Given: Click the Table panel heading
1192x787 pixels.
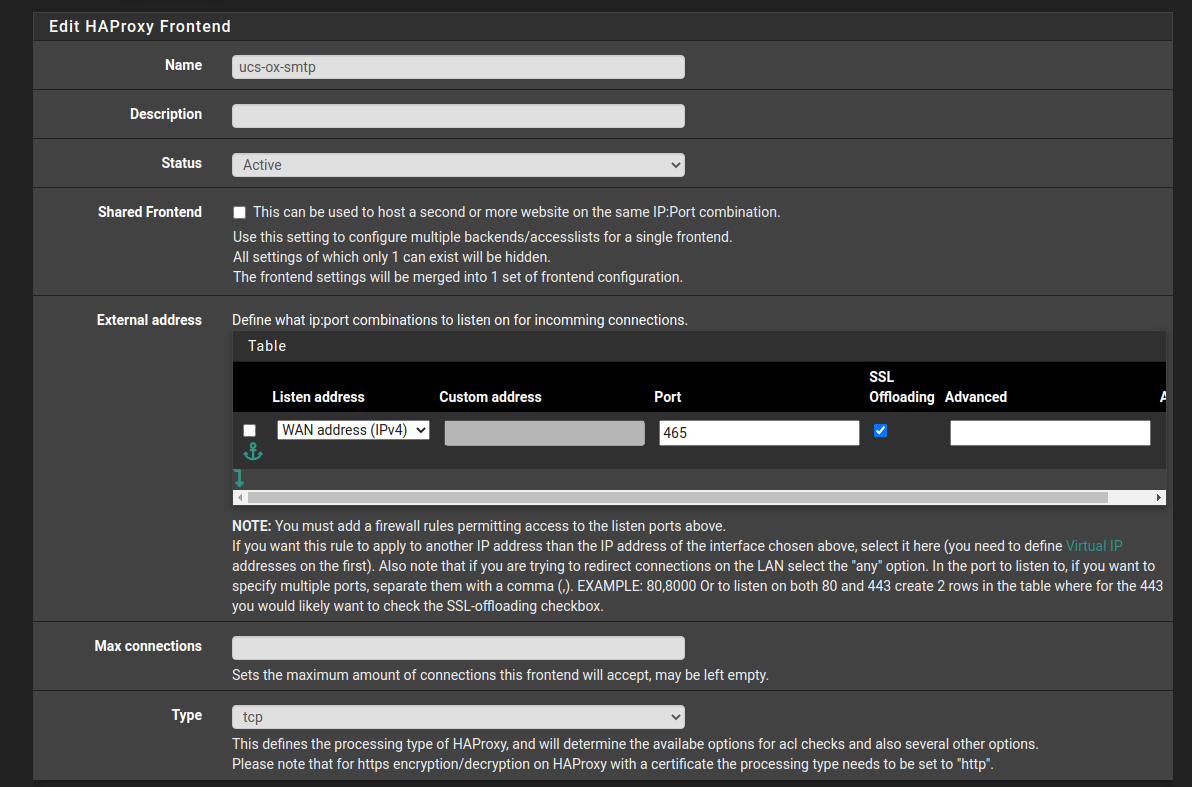Looking at the screenshot, I should pos(267,346).
